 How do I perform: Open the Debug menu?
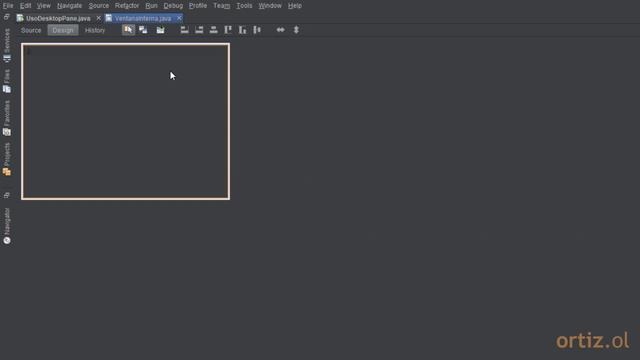click(x=173, y=6)
